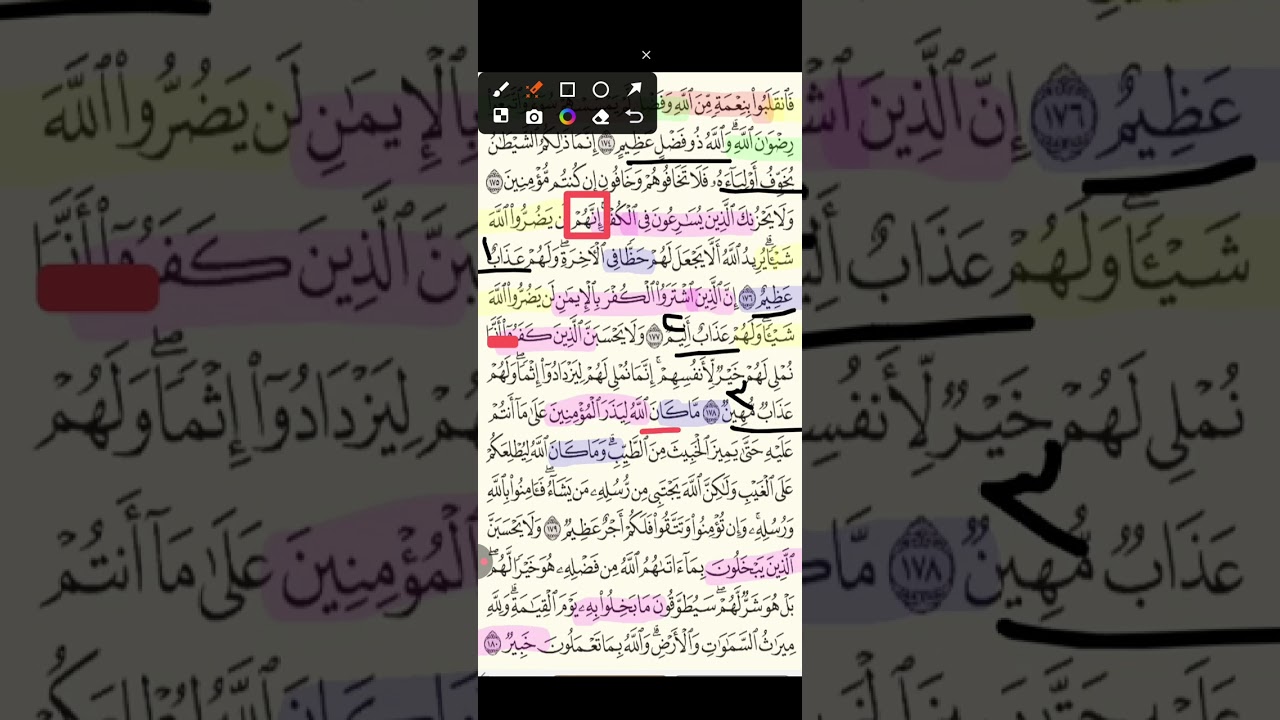Open the mosaic checkerboard tool
The width and height of the screenshot is (1280, 720).
(x=501, y=117)
